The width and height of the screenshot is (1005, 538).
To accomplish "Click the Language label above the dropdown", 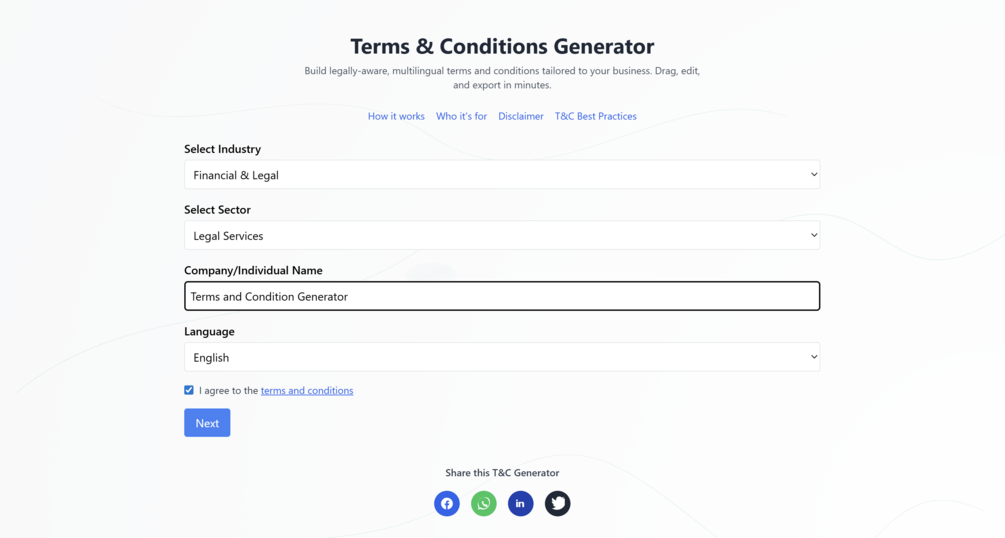I will 209,331.
